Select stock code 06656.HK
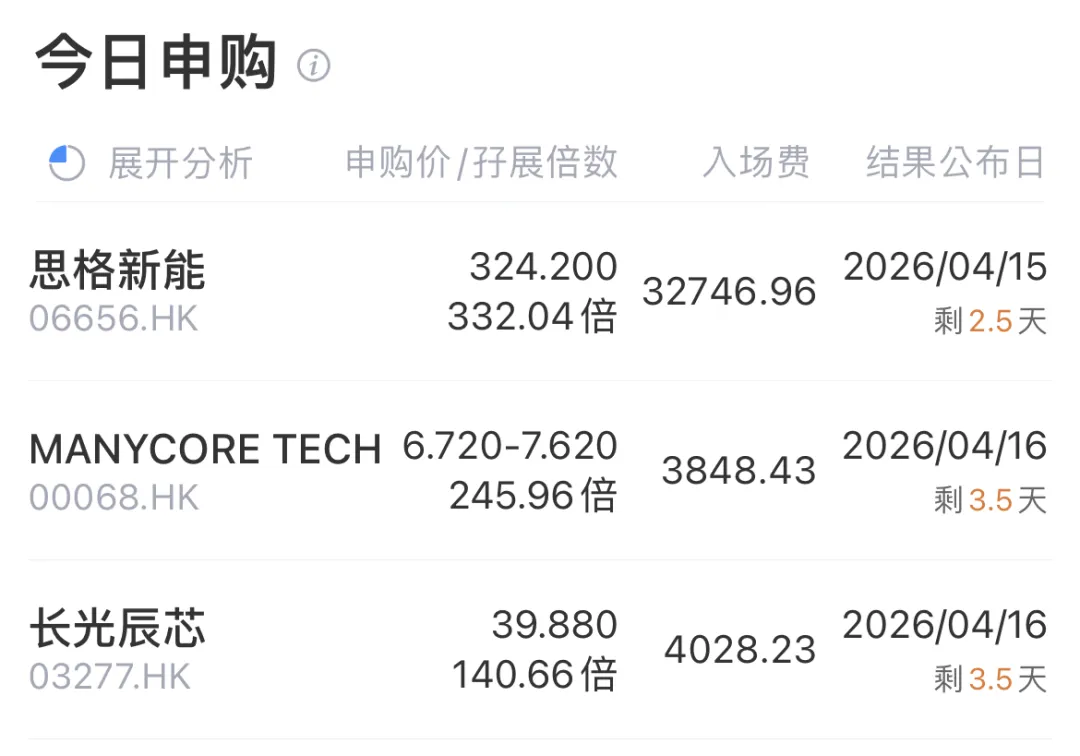This screenshot has width=1080, height=756. point(114,318)
